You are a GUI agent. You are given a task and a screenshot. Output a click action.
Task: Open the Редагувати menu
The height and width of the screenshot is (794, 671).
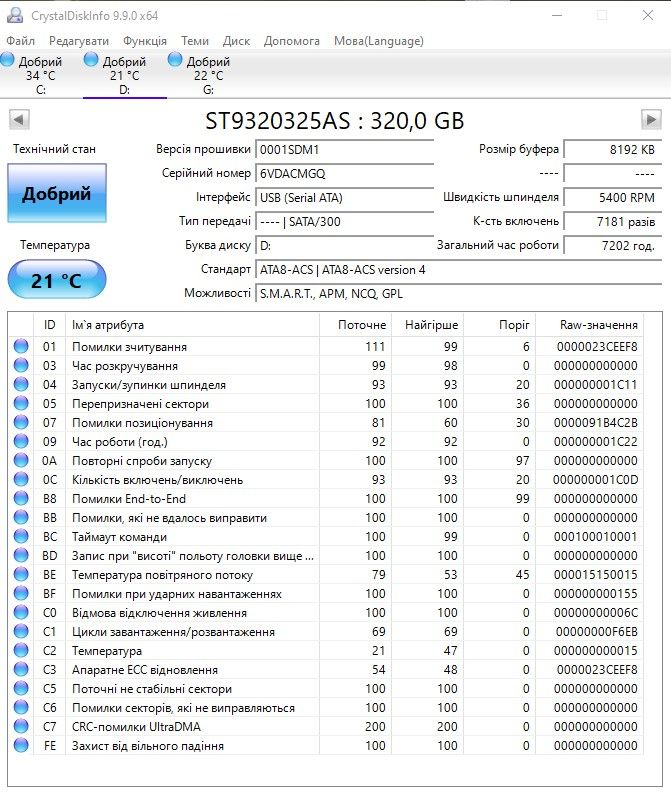pos(78,41)
